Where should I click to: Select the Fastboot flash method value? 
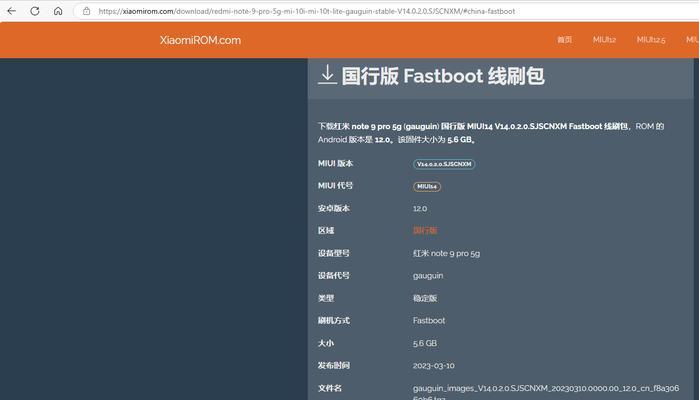[x=429, y=320]
